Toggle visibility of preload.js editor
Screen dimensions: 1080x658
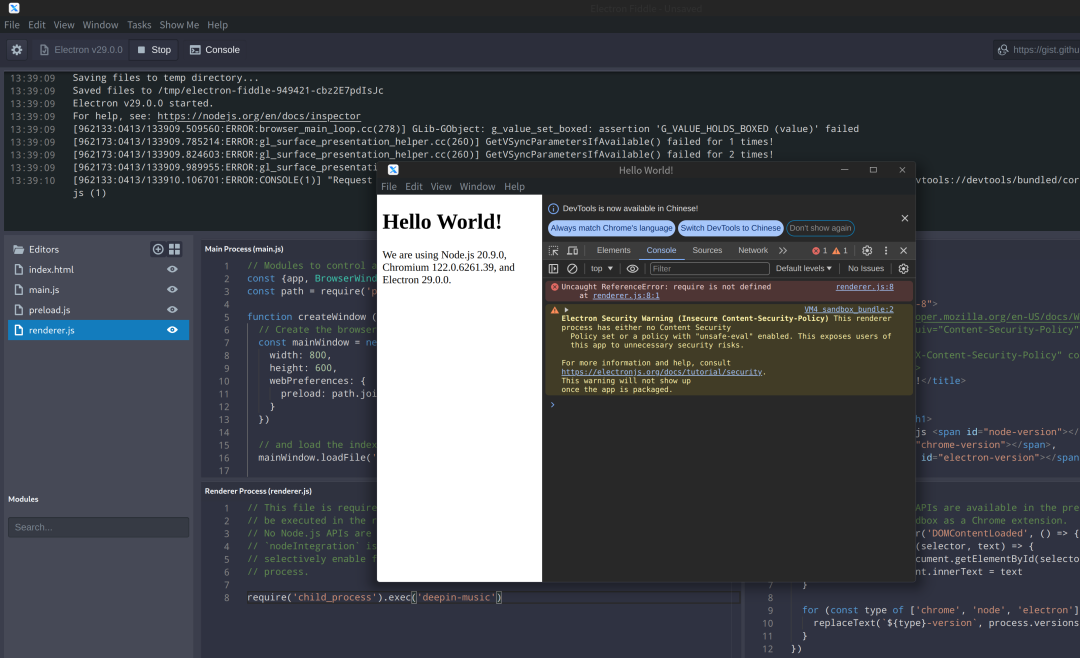pyautogui.click(x=172, y=310)
